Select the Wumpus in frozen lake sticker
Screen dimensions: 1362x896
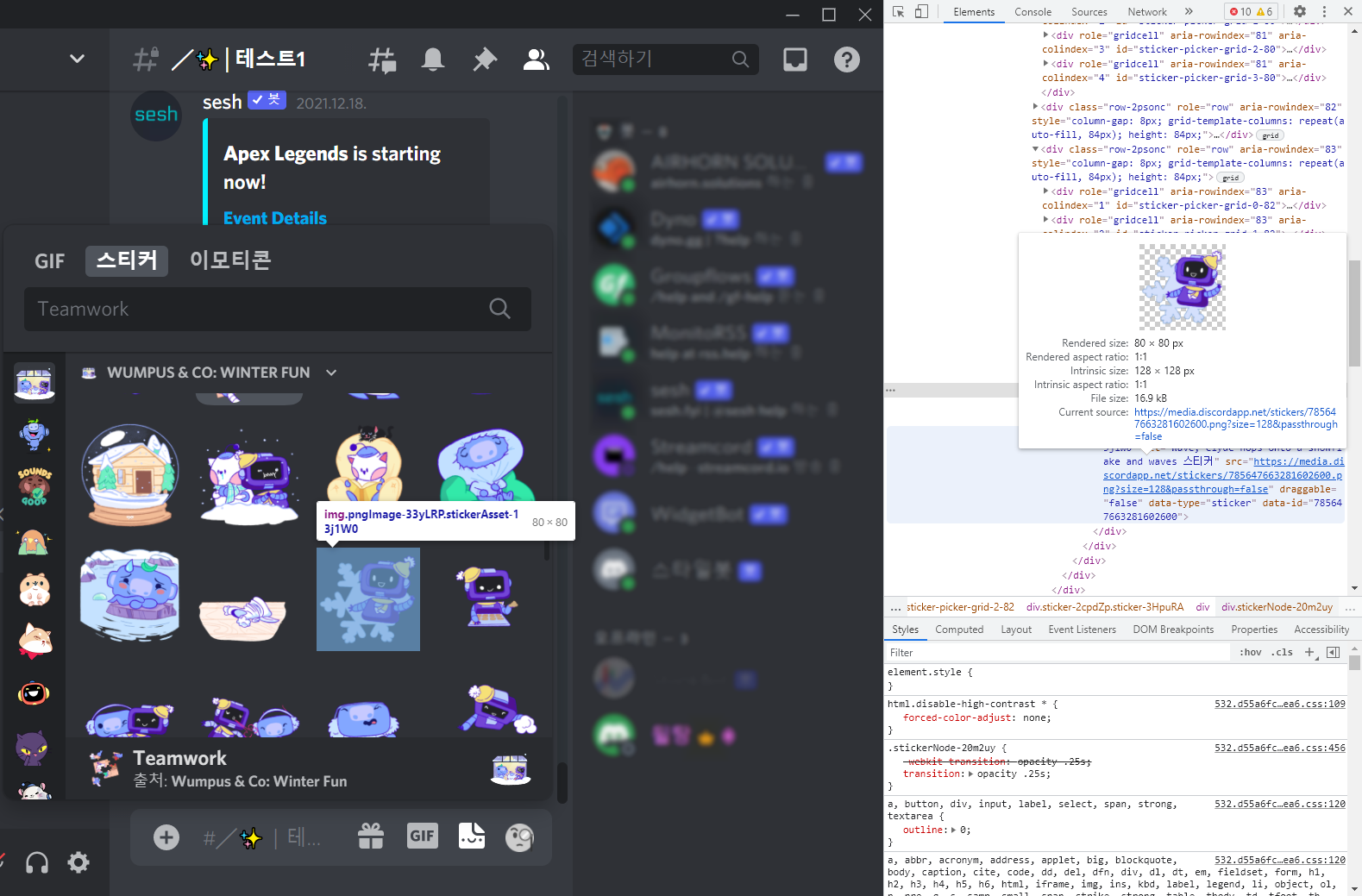[130, 596]
